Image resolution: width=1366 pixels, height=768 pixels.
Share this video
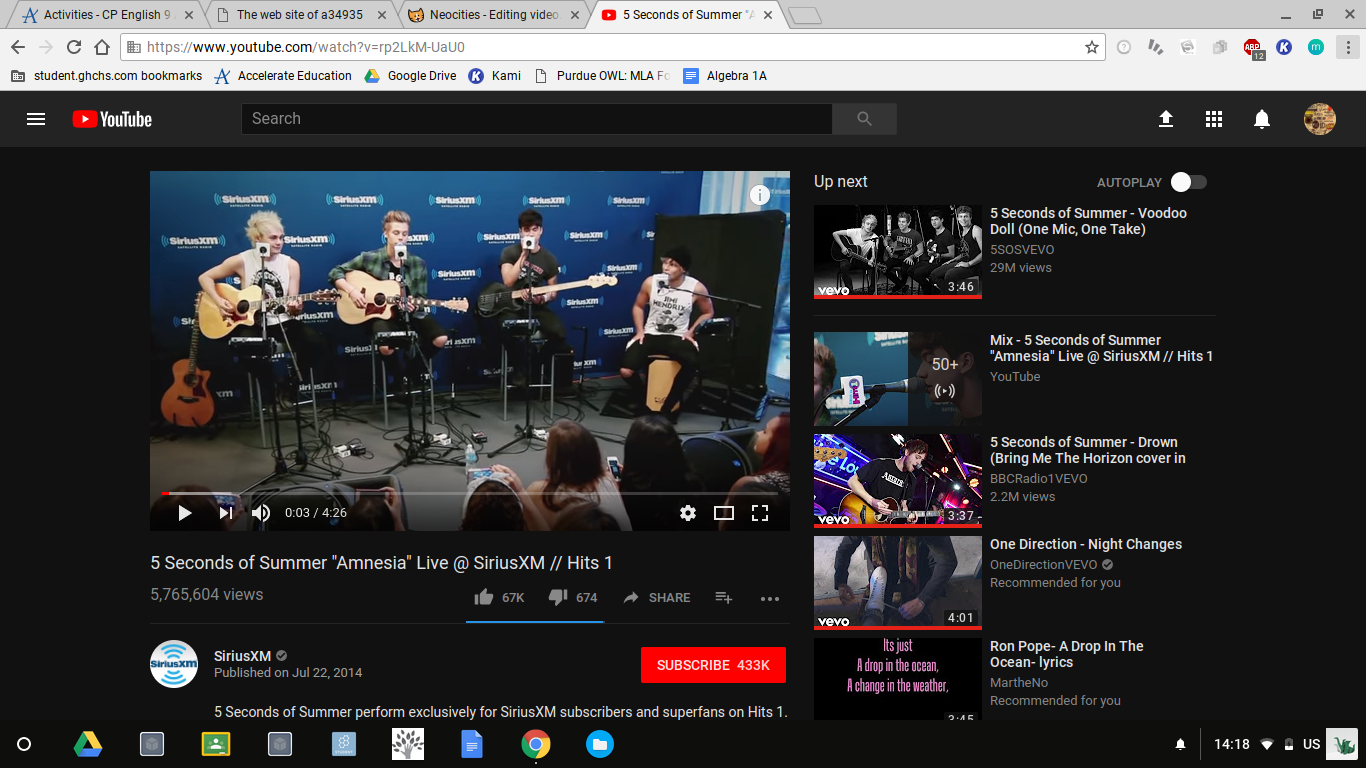tap(657, 597)
